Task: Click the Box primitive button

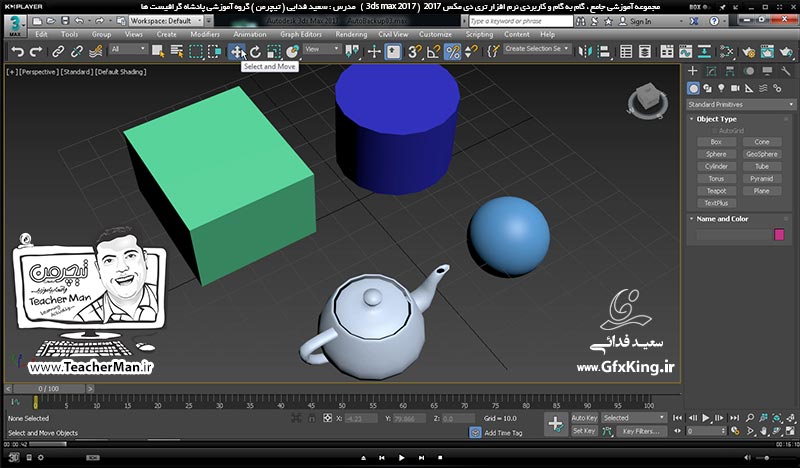Action: [x=716, y=142]
